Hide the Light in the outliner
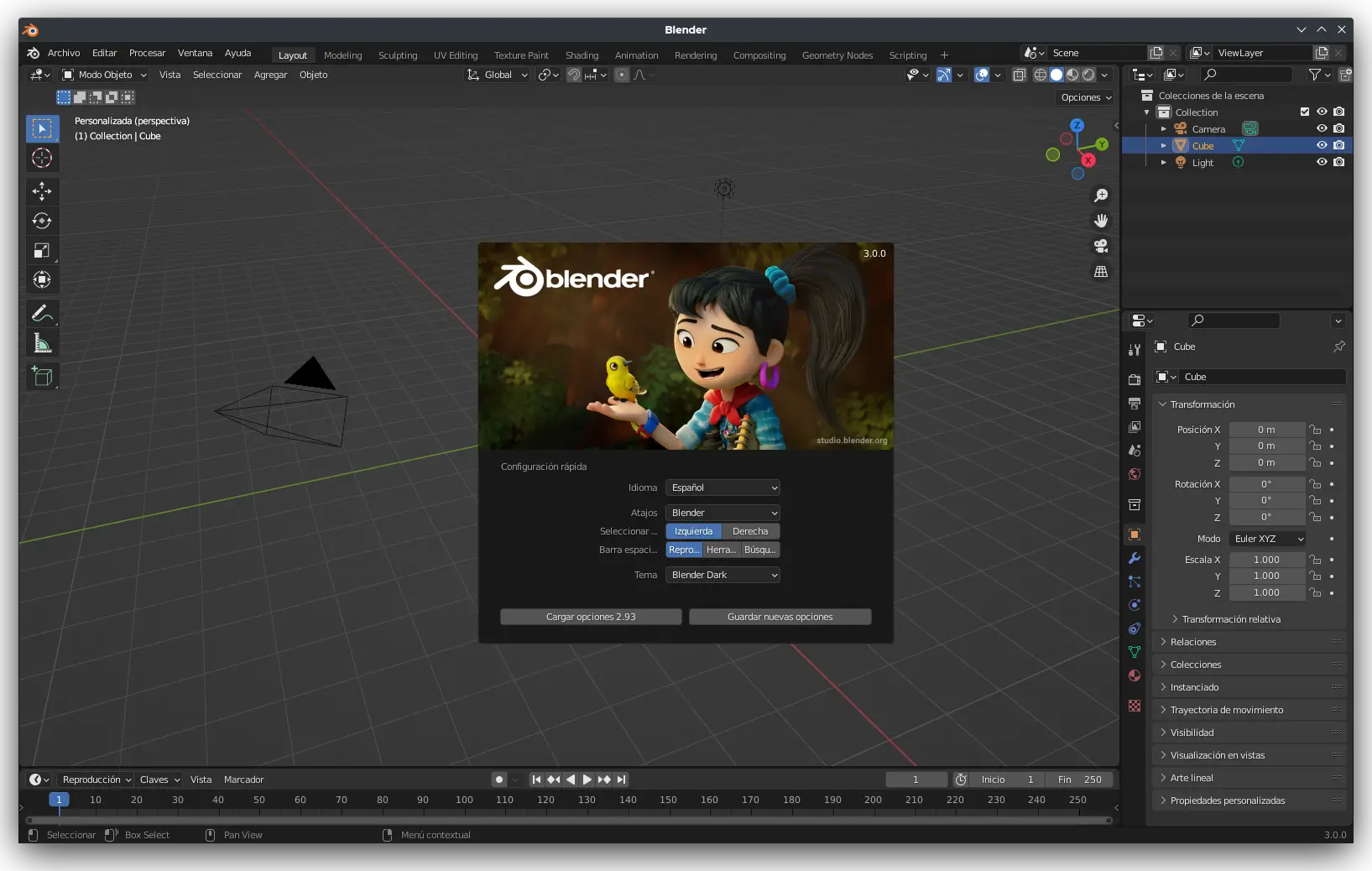The image size is (1372, 871). pos(1322,162)
